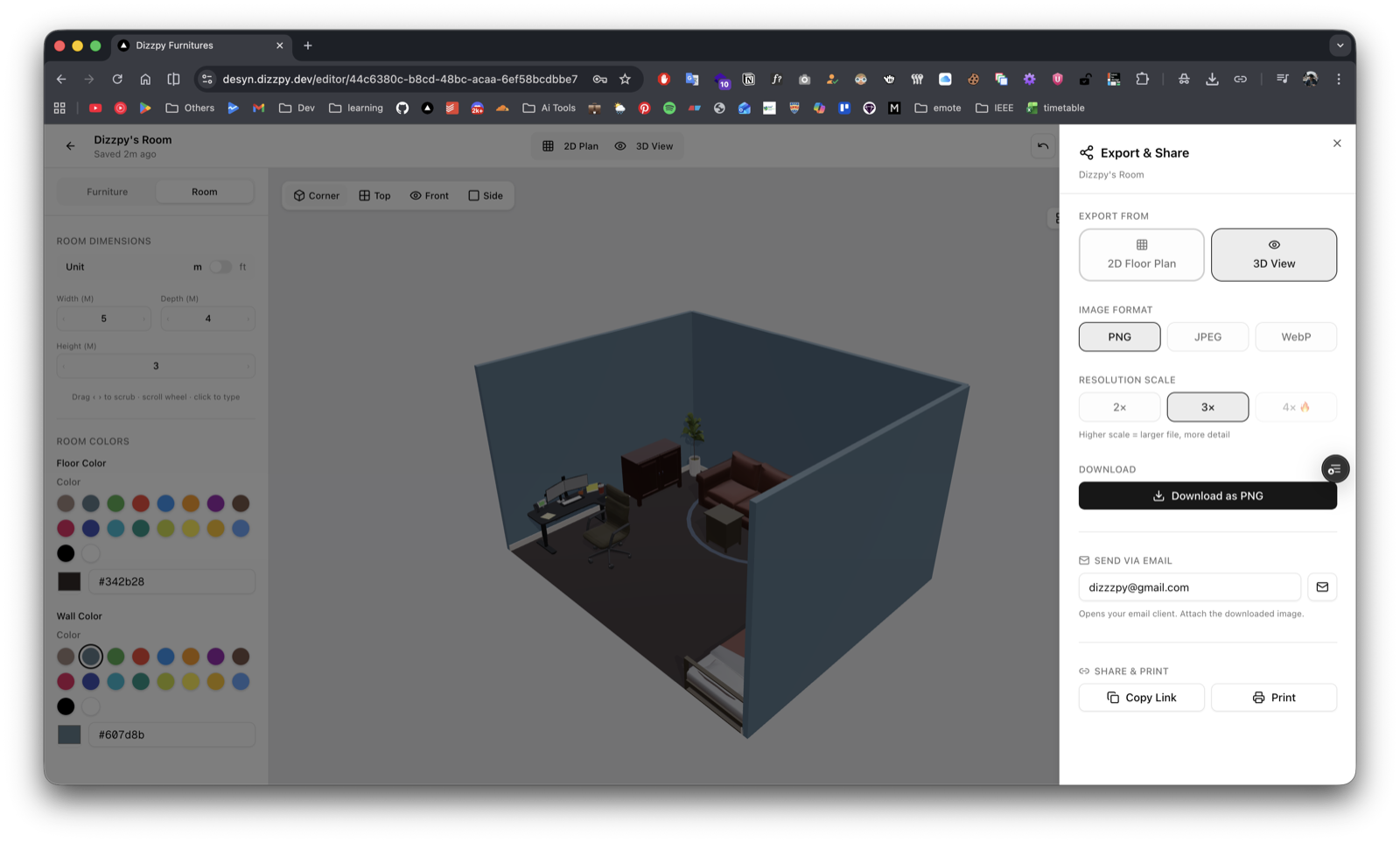1400x843 pixels.
Task: Toggle the unit switch between m and ft
Action: coord(220,267)
